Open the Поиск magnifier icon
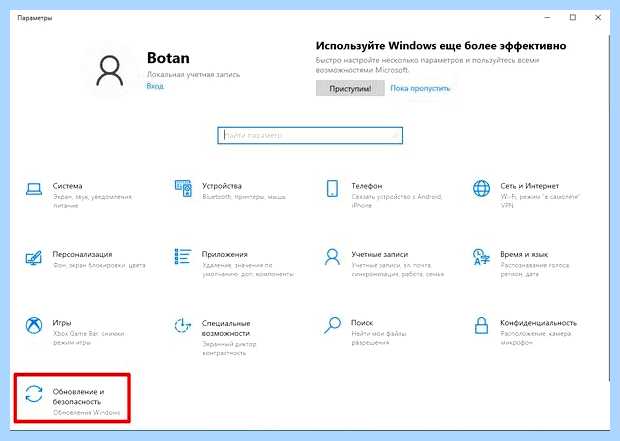Viewport: 620px width, 441px height. click(332, 325)
